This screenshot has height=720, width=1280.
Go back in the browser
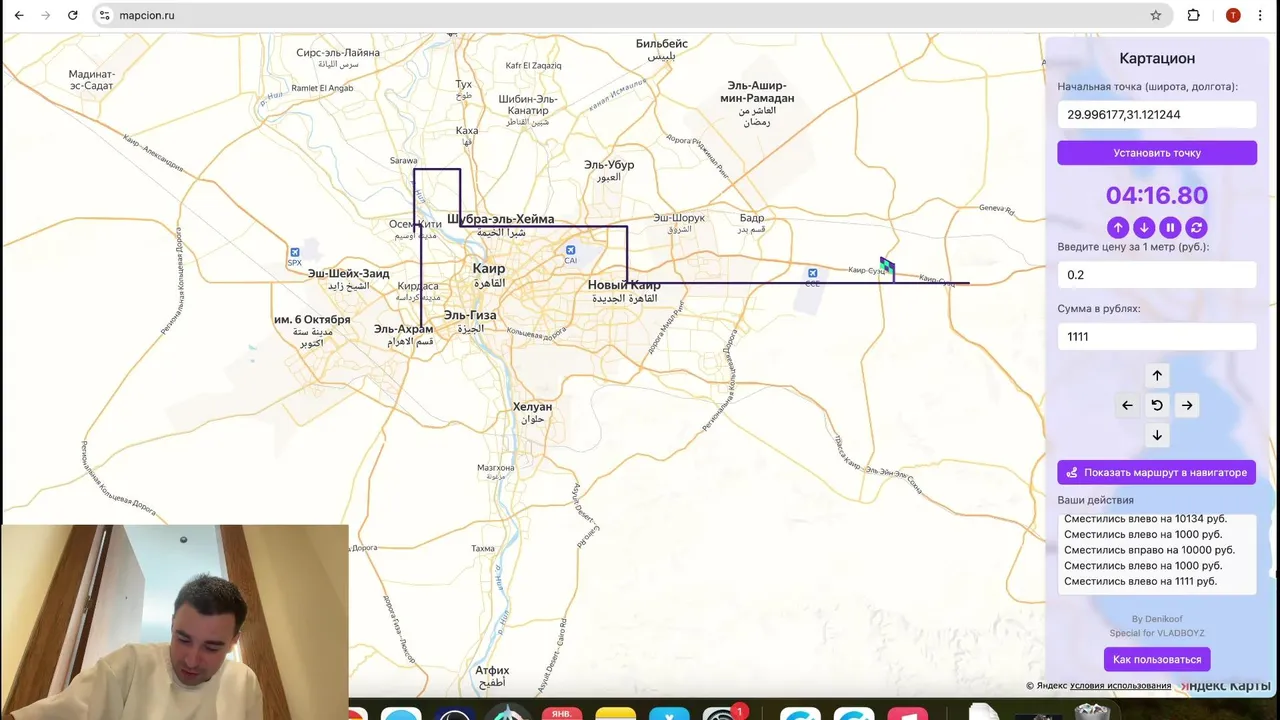(x=19, y=15)
